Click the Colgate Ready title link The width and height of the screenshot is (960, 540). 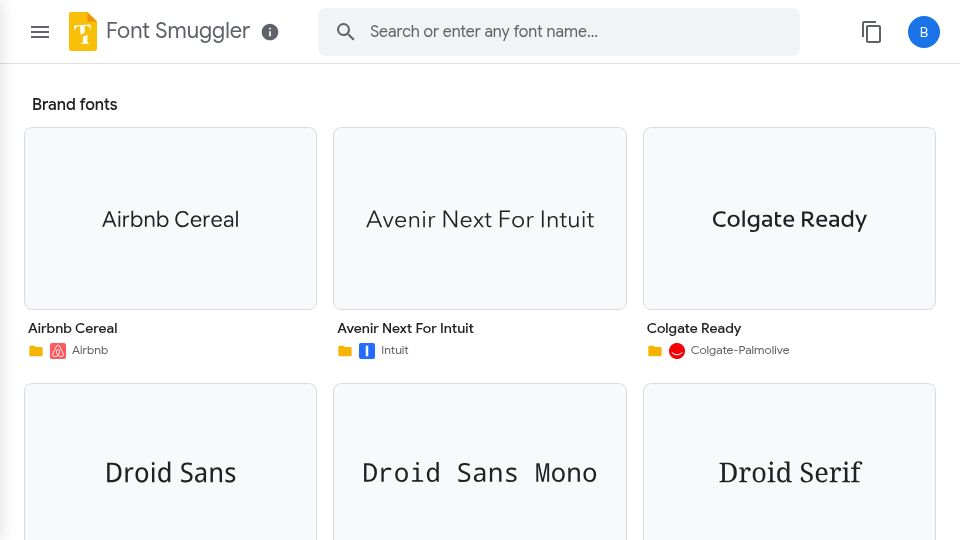pos(694,328)
